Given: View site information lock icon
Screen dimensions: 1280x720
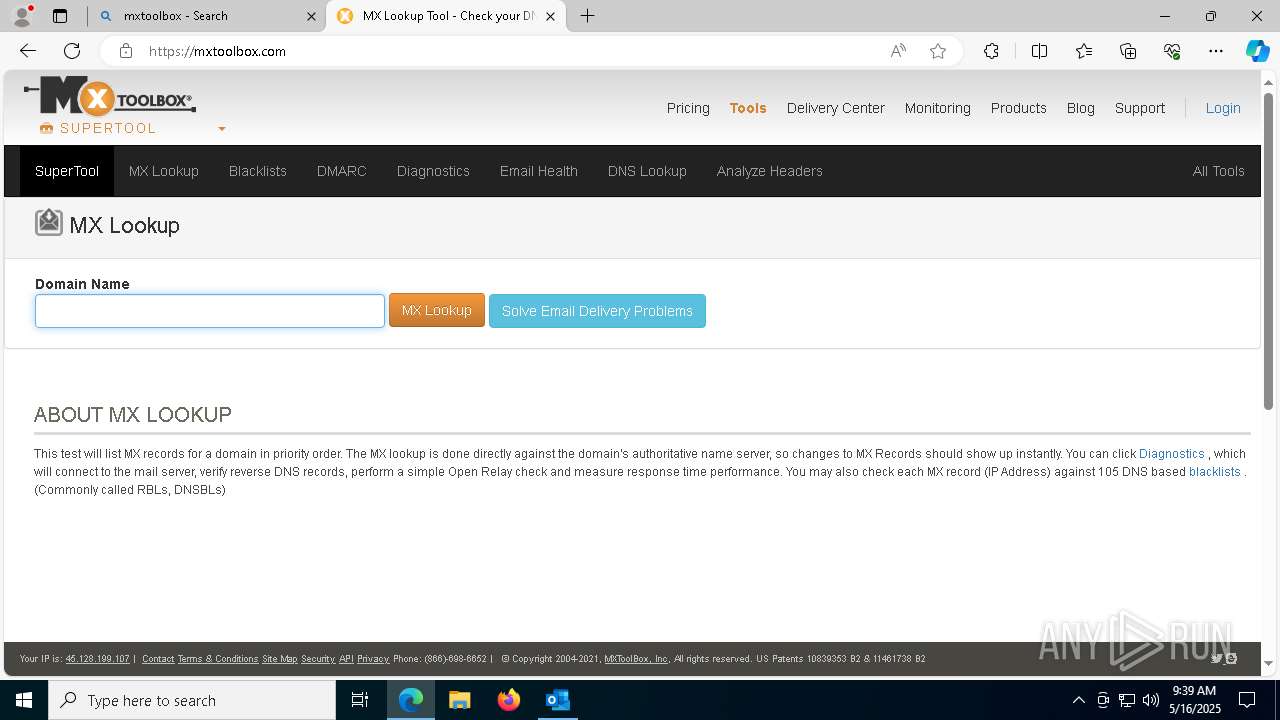Looking at the screenshot, I should [125, 51].
